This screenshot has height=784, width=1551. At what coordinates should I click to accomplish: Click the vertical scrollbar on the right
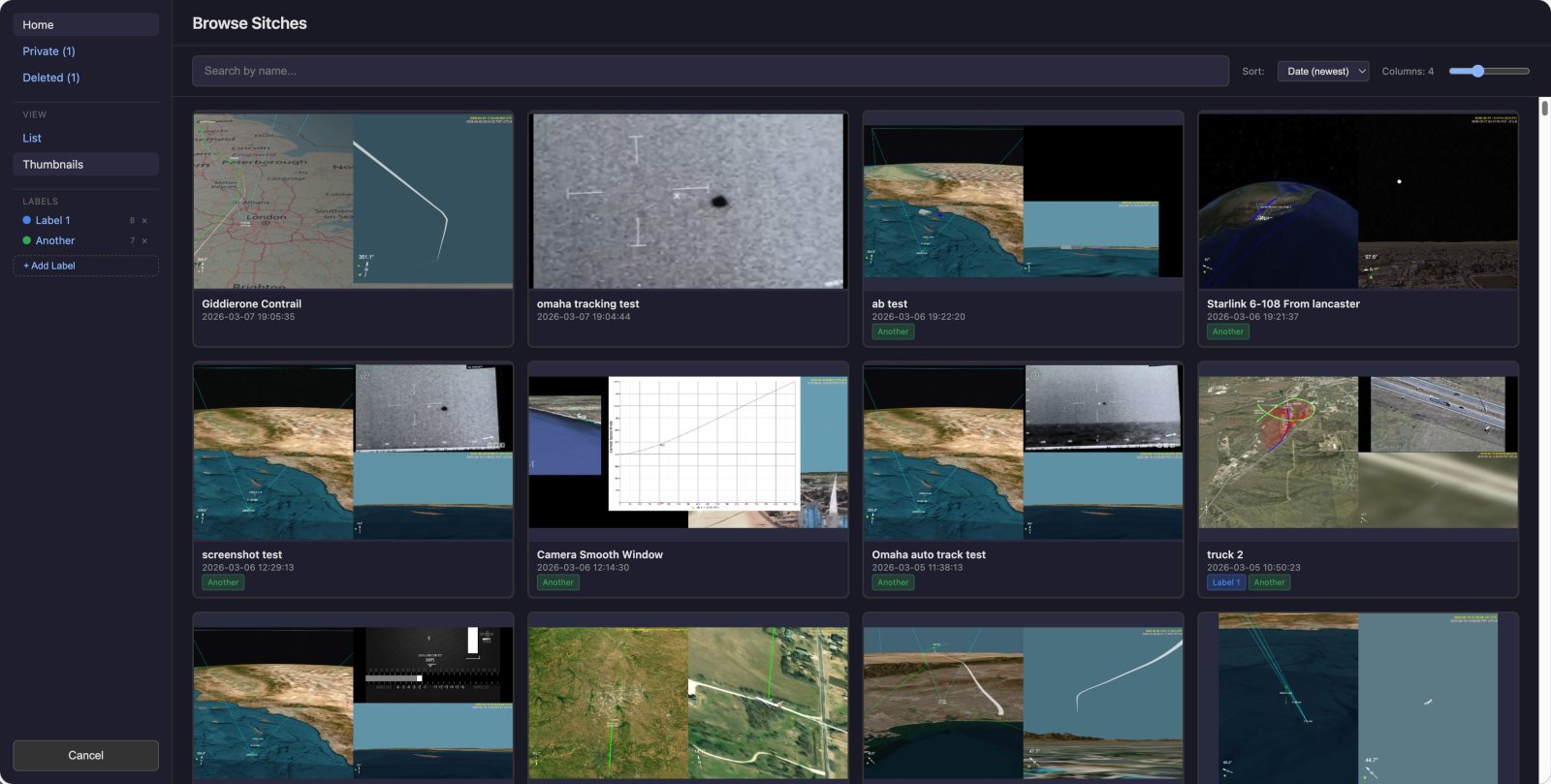[1544, 109]
